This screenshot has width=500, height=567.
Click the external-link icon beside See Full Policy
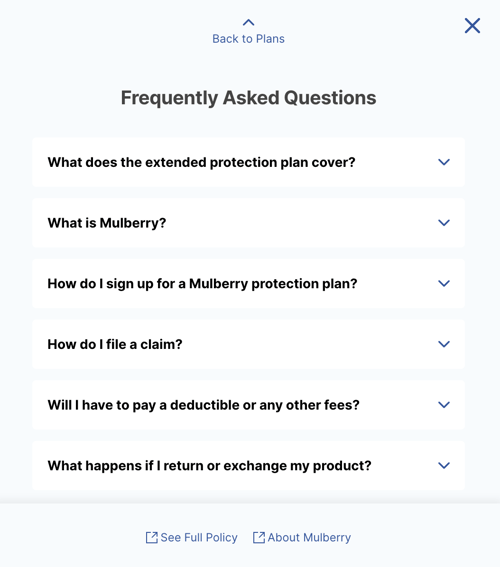(x=151, y=537)
